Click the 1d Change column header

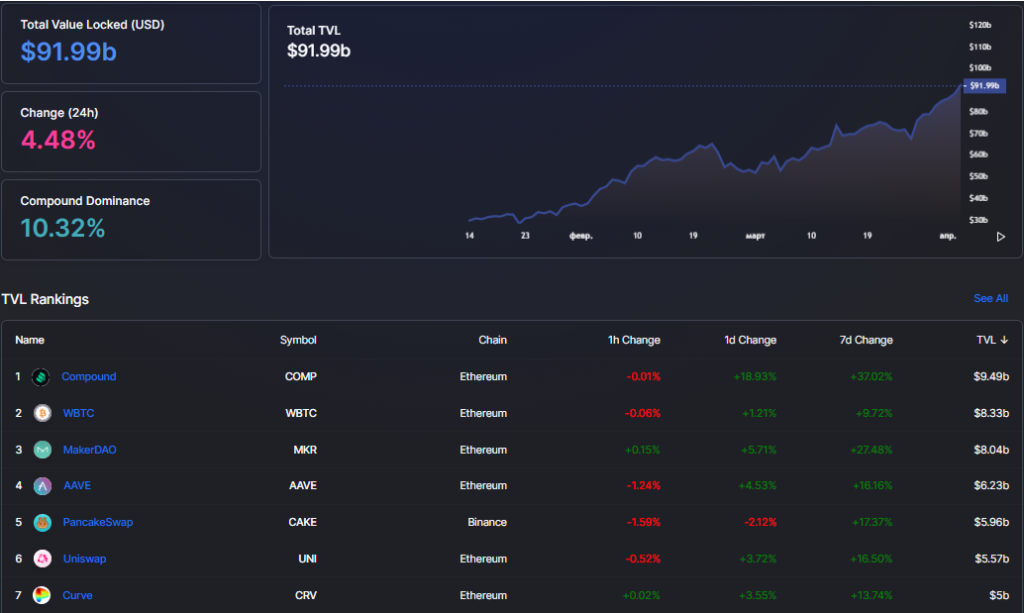coord(750,340)
